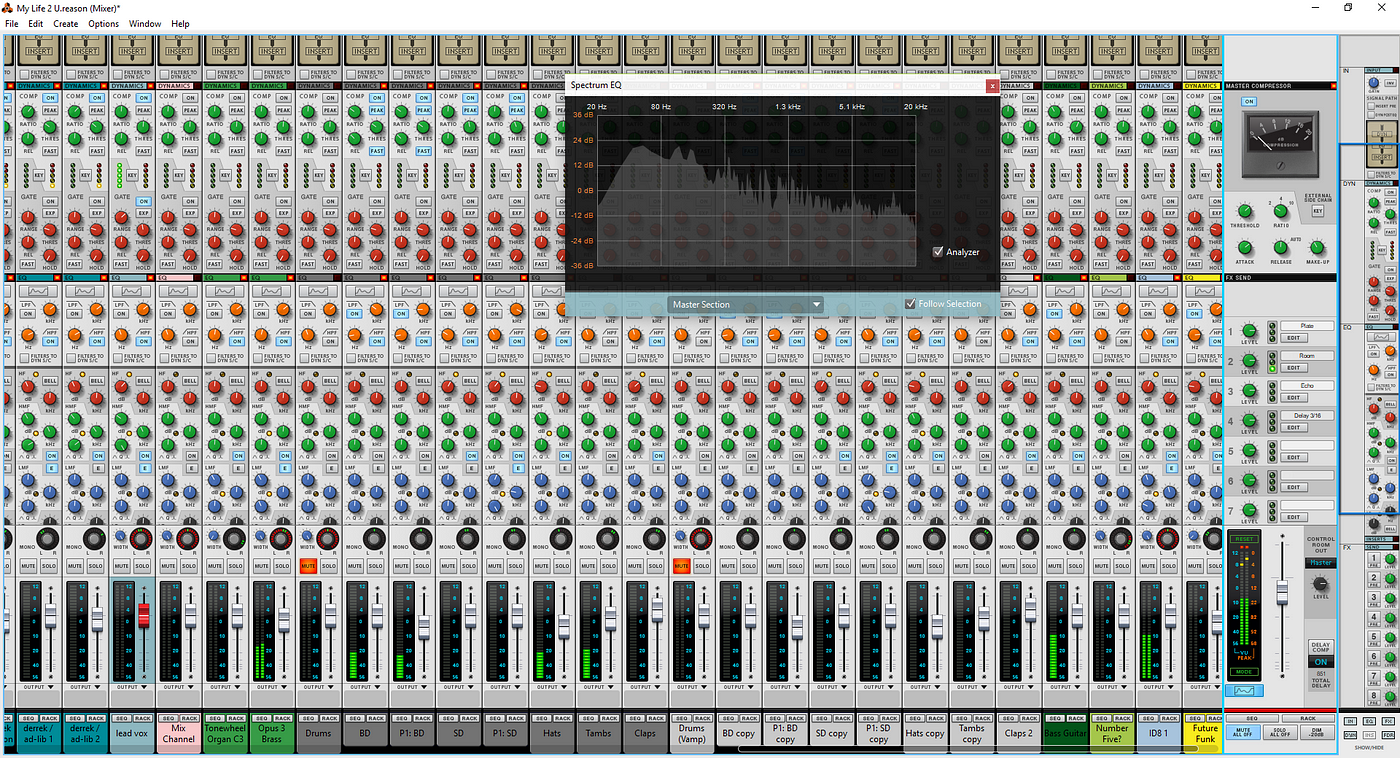1400x758 pixels.
Task: Open the File menu
Action: (x=12, y=23)
